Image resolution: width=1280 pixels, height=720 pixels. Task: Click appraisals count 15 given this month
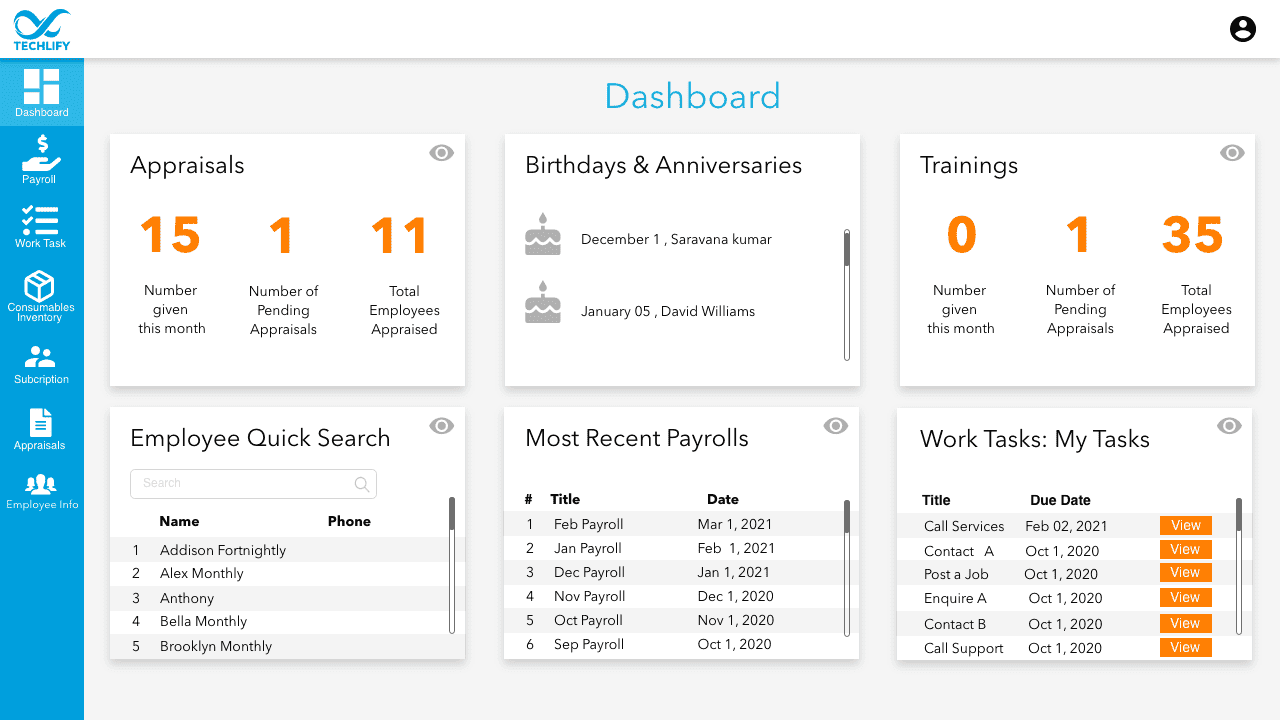(x=170, y=236)
